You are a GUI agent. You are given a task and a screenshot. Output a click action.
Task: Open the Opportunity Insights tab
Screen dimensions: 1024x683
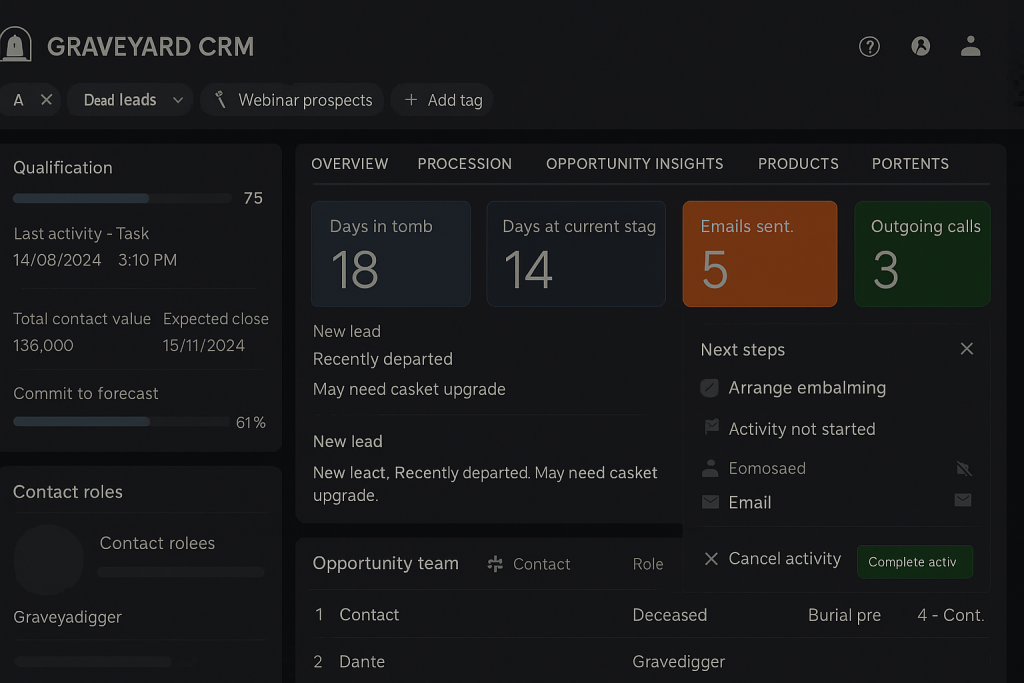click(634, 164)
